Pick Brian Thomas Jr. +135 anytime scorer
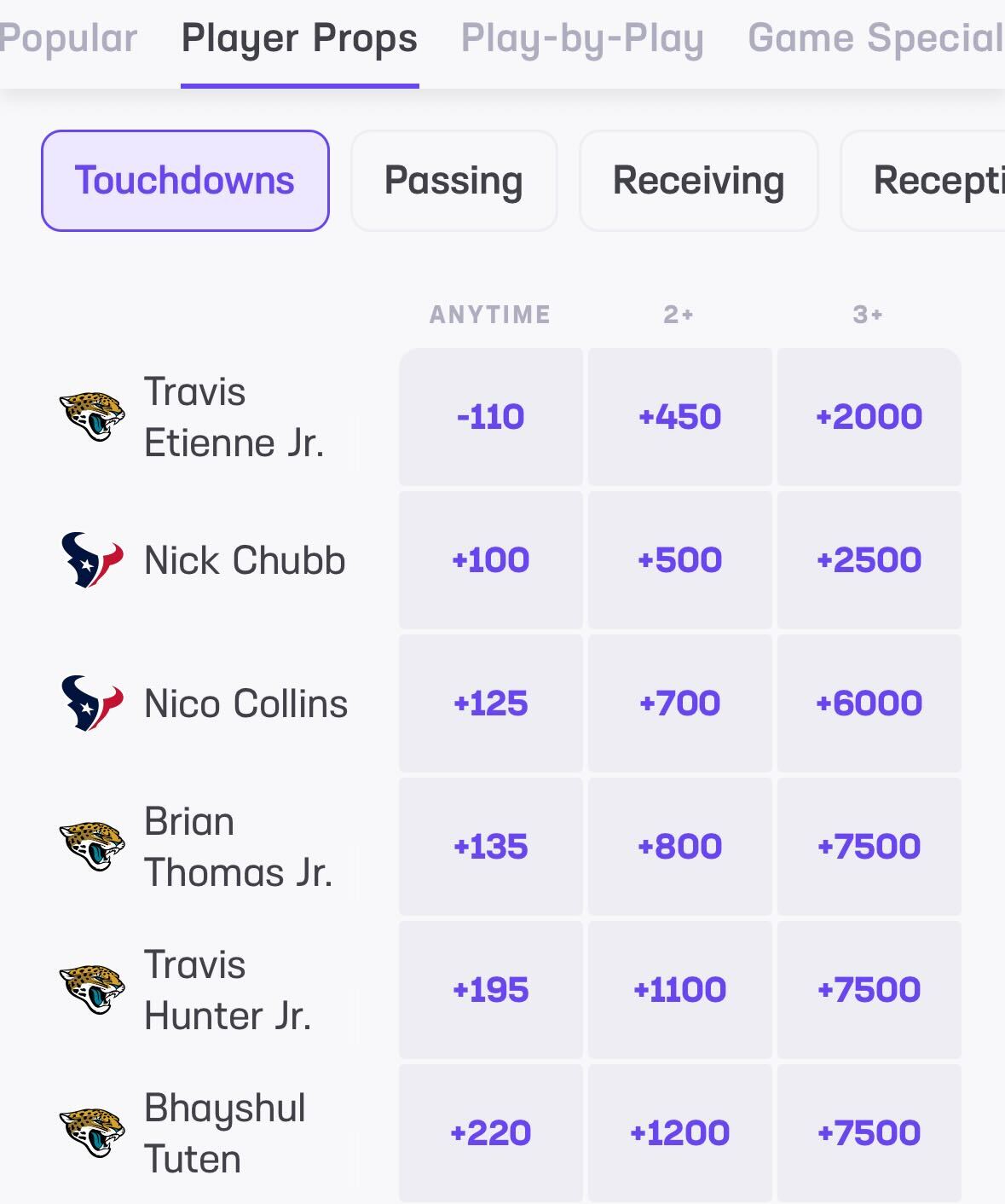 [490, 846]
